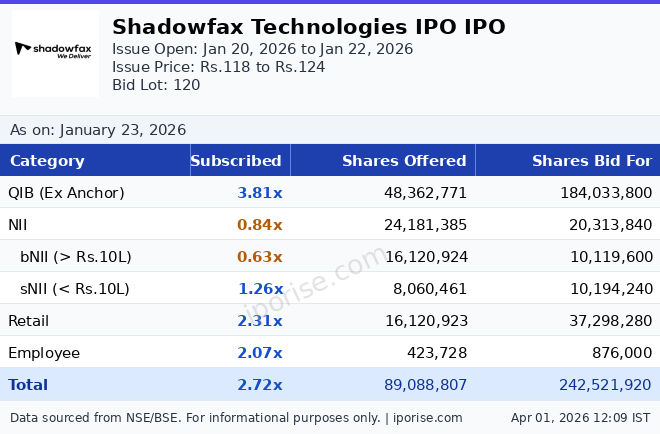The width and height of the screenshot is (660, 434).
Task: Click the Shadowfax Technologies IPO title
Action: click(308, 27)
